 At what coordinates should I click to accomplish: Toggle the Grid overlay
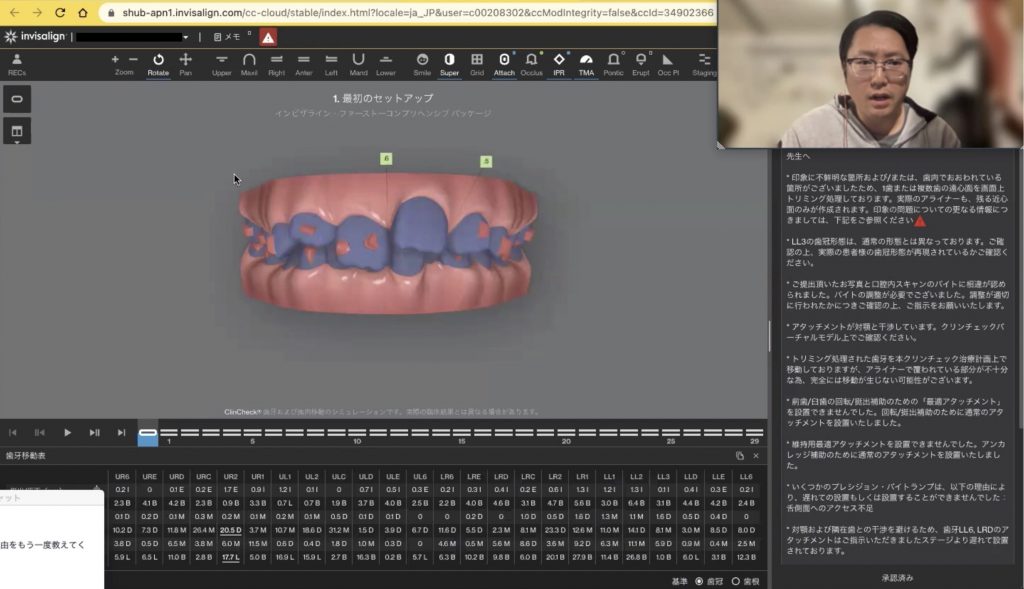477,65
